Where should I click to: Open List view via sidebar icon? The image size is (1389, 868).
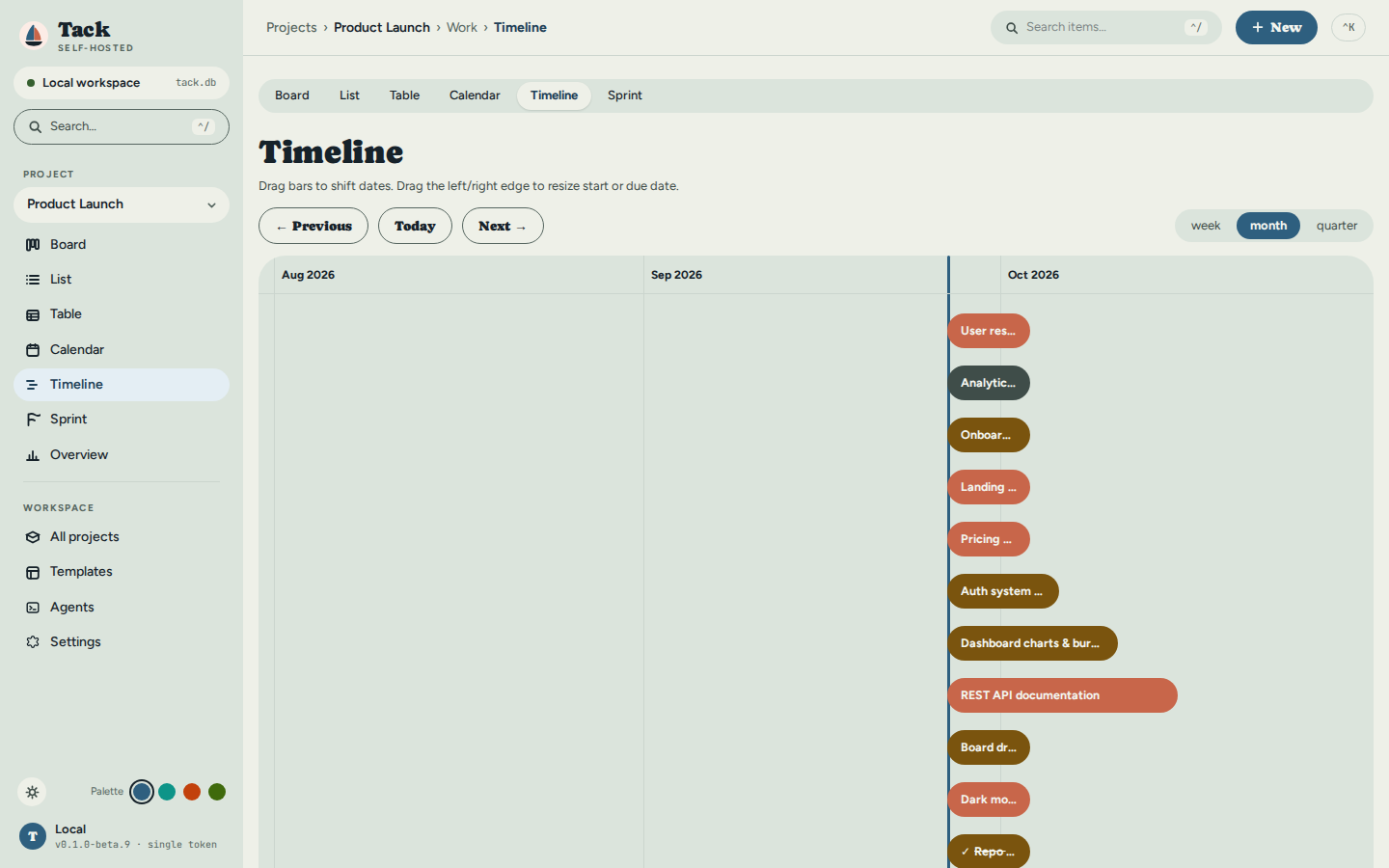tap(33, 280)
